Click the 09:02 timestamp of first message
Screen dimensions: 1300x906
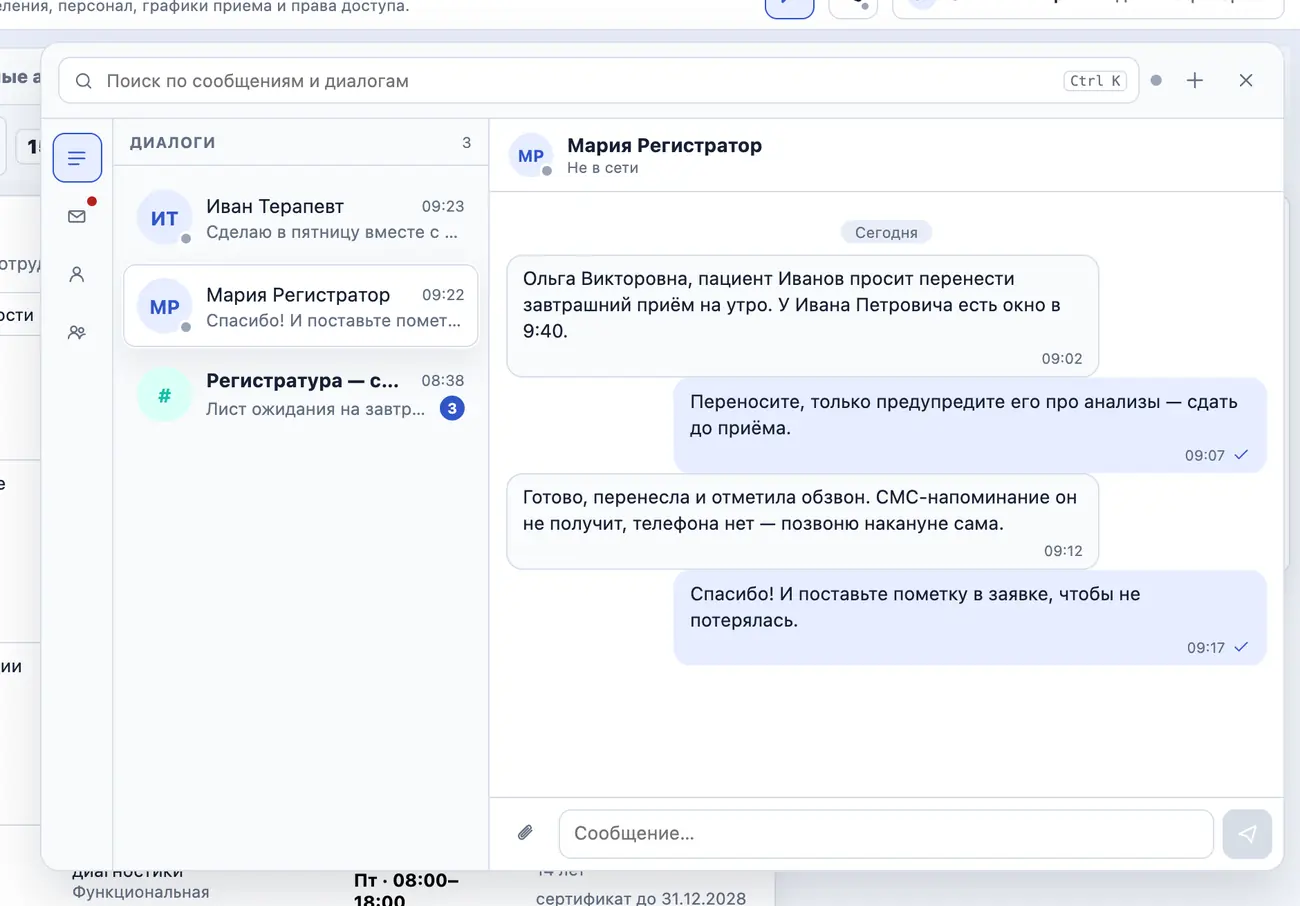pyautogui.click(x=1062, y=358)
